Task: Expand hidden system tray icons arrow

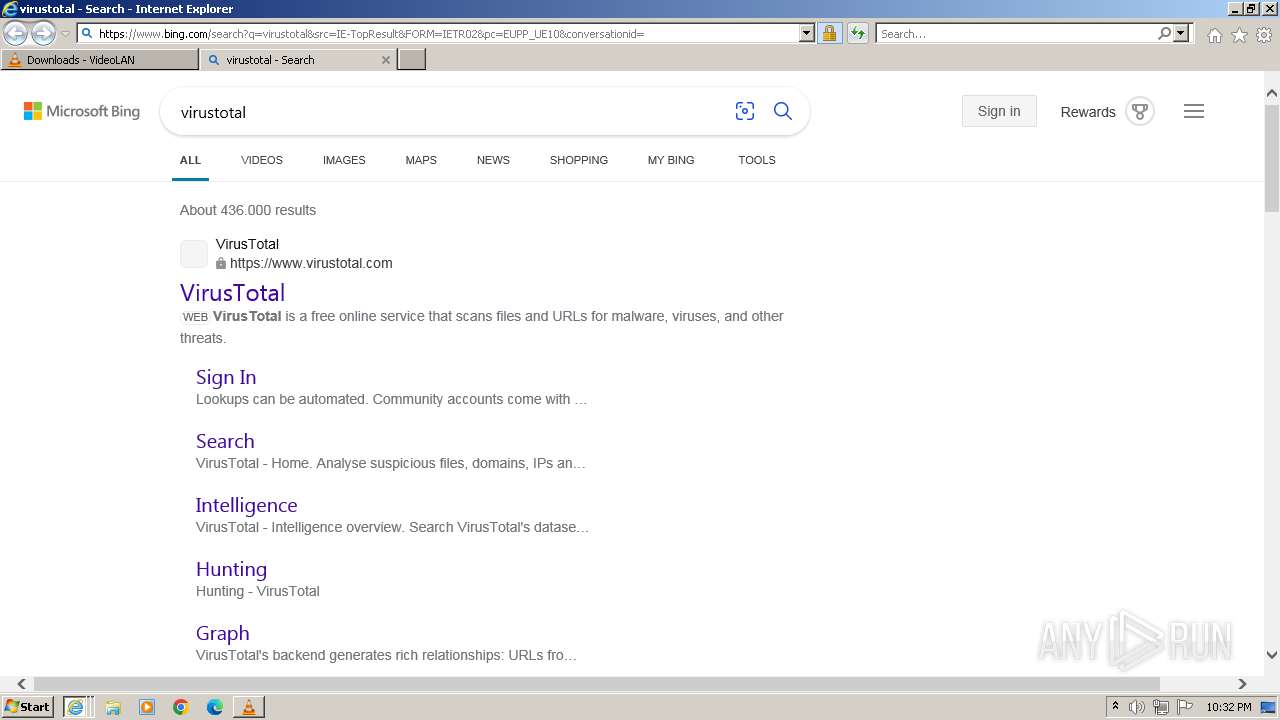Action: (1116, 707)
